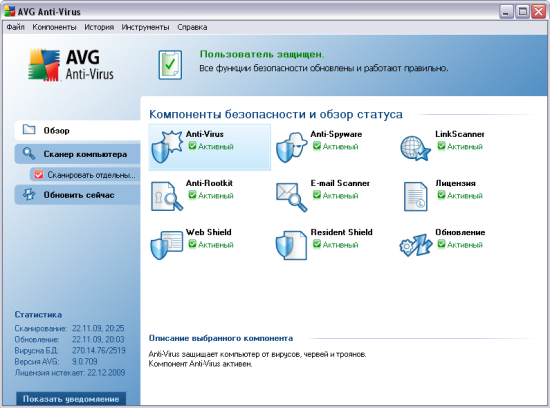Click the Компонент Anti-Virus активен description line
Image resolution: width=550 pixels, height=408 pixels.
coord(200,364)
